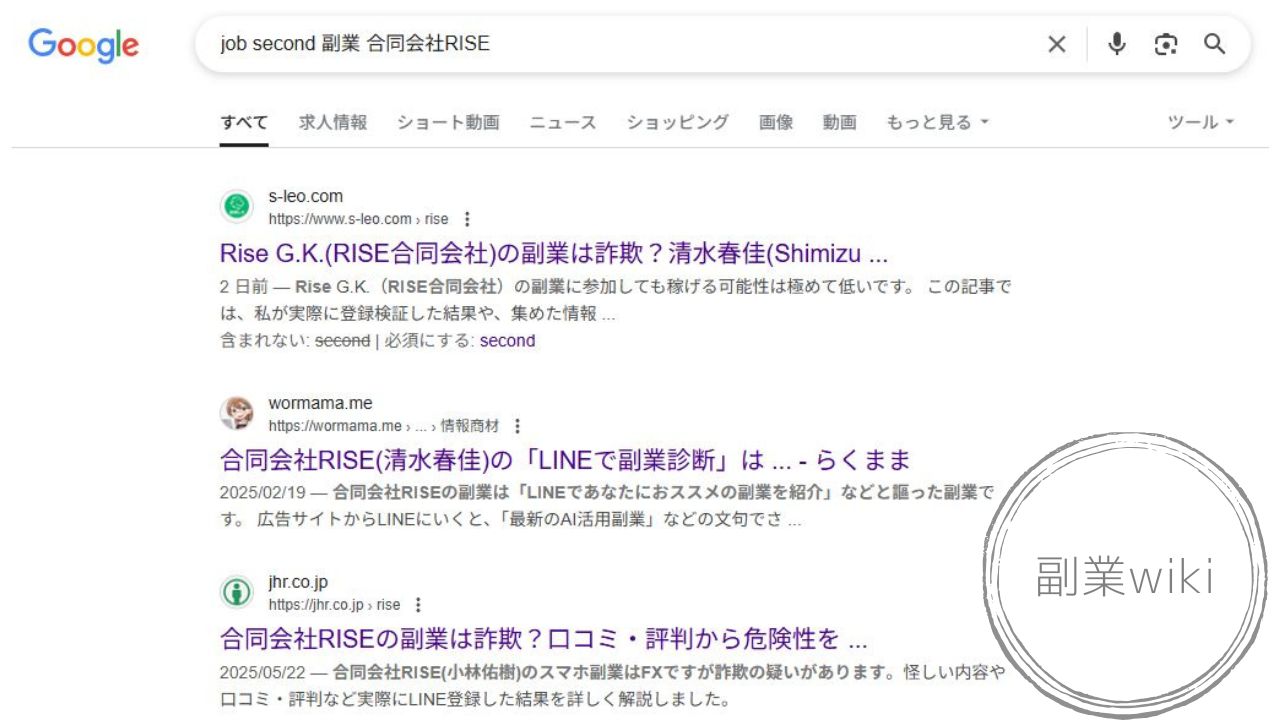This screenshot has width=1280, height=720.
Task: Click snippet date 2025/02/19
Action: 264,492
